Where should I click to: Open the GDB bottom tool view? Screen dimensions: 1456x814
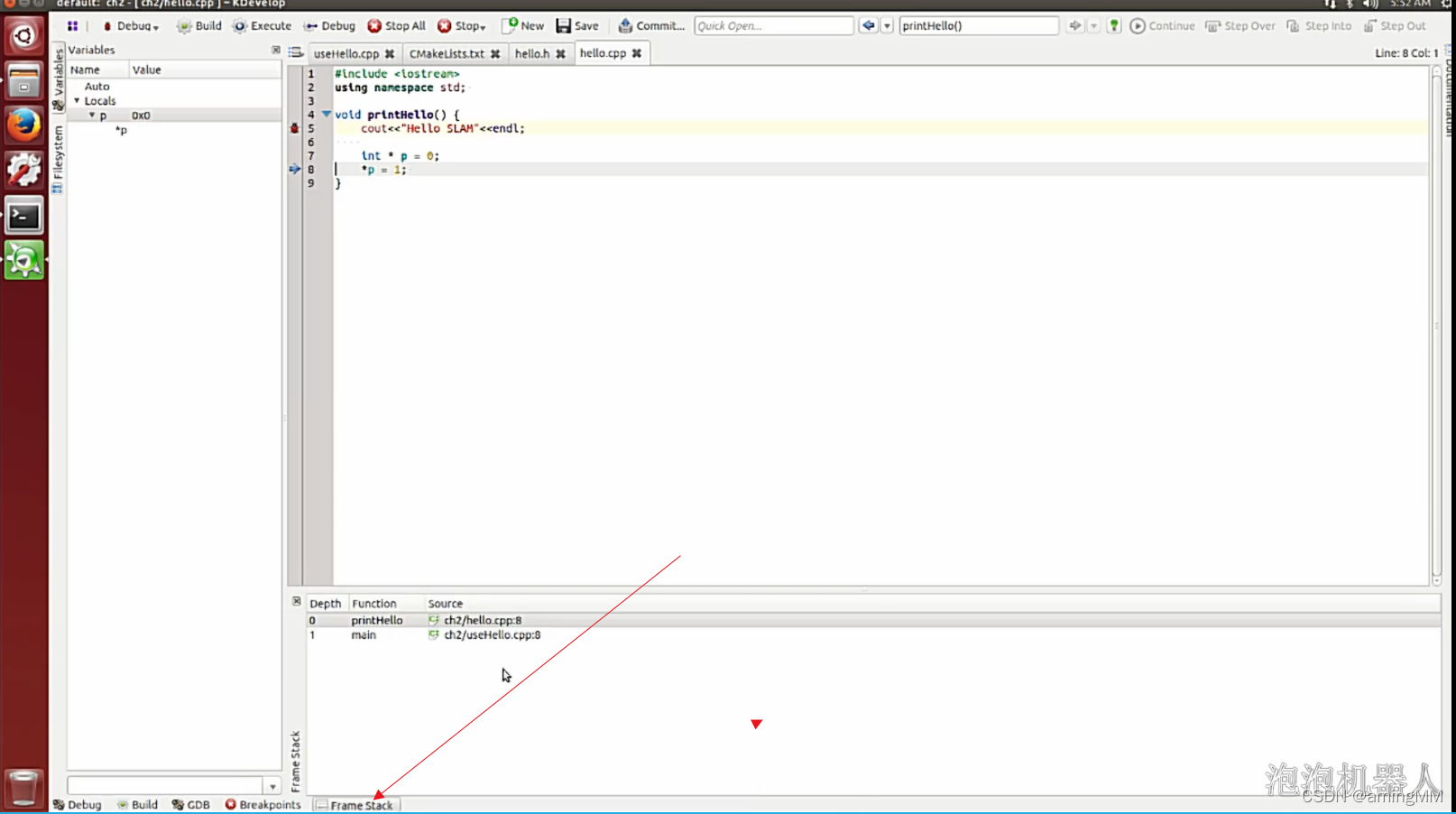[190, 805]
